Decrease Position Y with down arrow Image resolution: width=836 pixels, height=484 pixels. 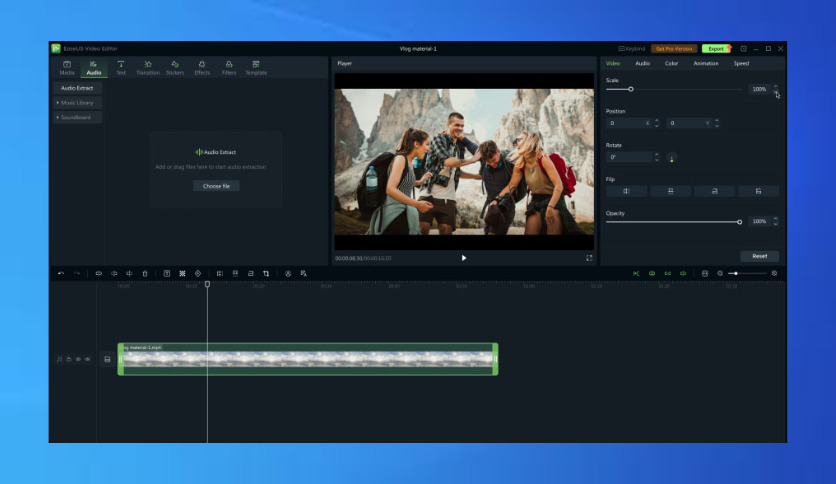click(717, 126)
